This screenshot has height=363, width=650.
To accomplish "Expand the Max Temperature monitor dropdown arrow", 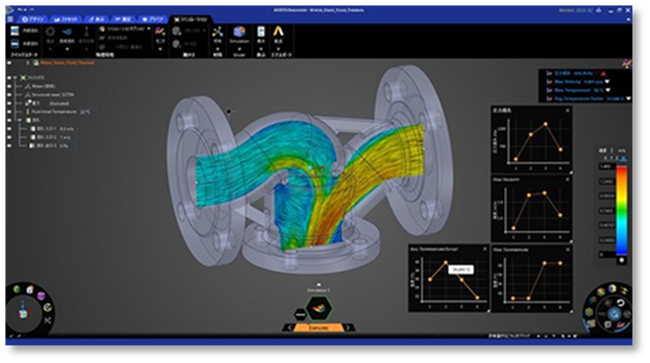I will click(x=608, y=90).
